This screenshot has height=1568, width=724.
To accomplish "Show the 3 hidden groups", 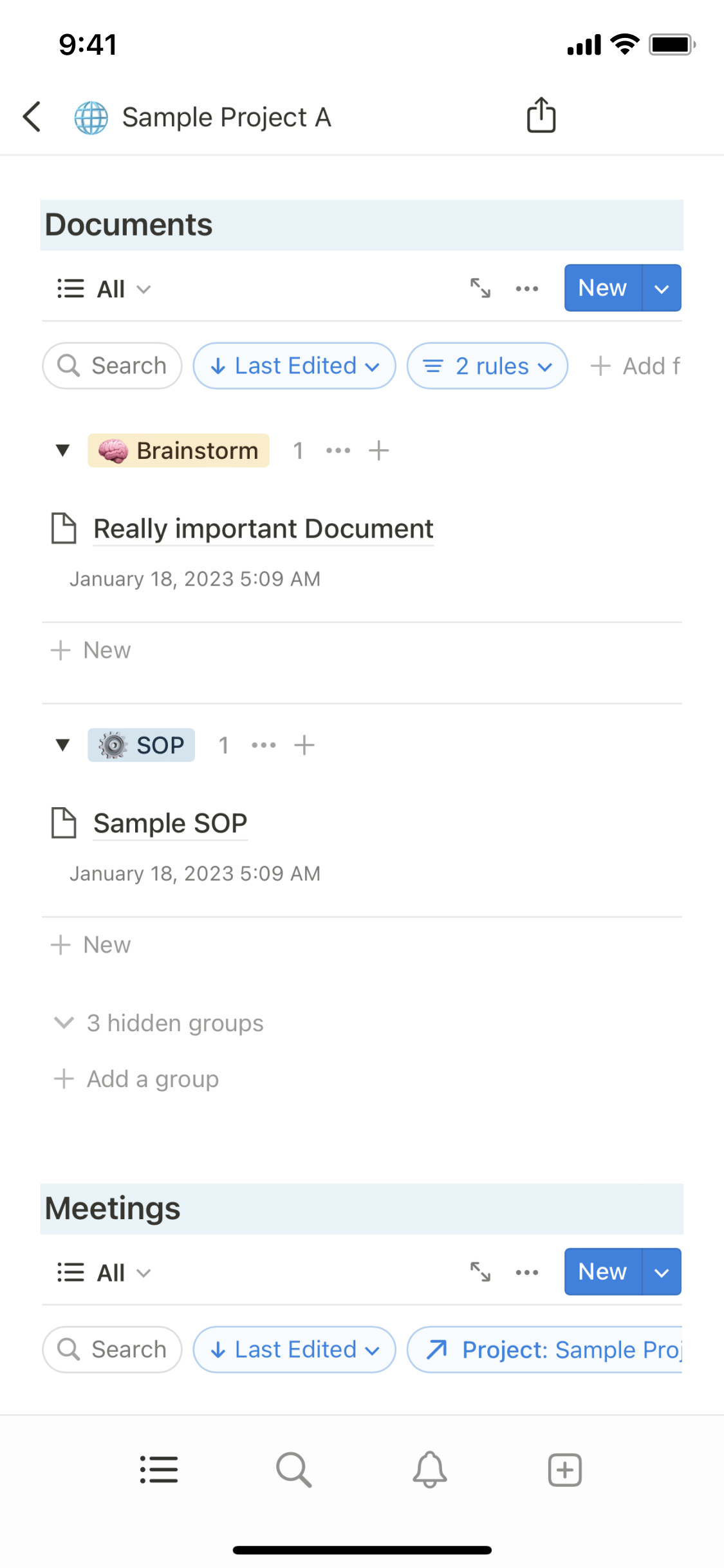I will pyautogui.click(x=159, y=1023).
